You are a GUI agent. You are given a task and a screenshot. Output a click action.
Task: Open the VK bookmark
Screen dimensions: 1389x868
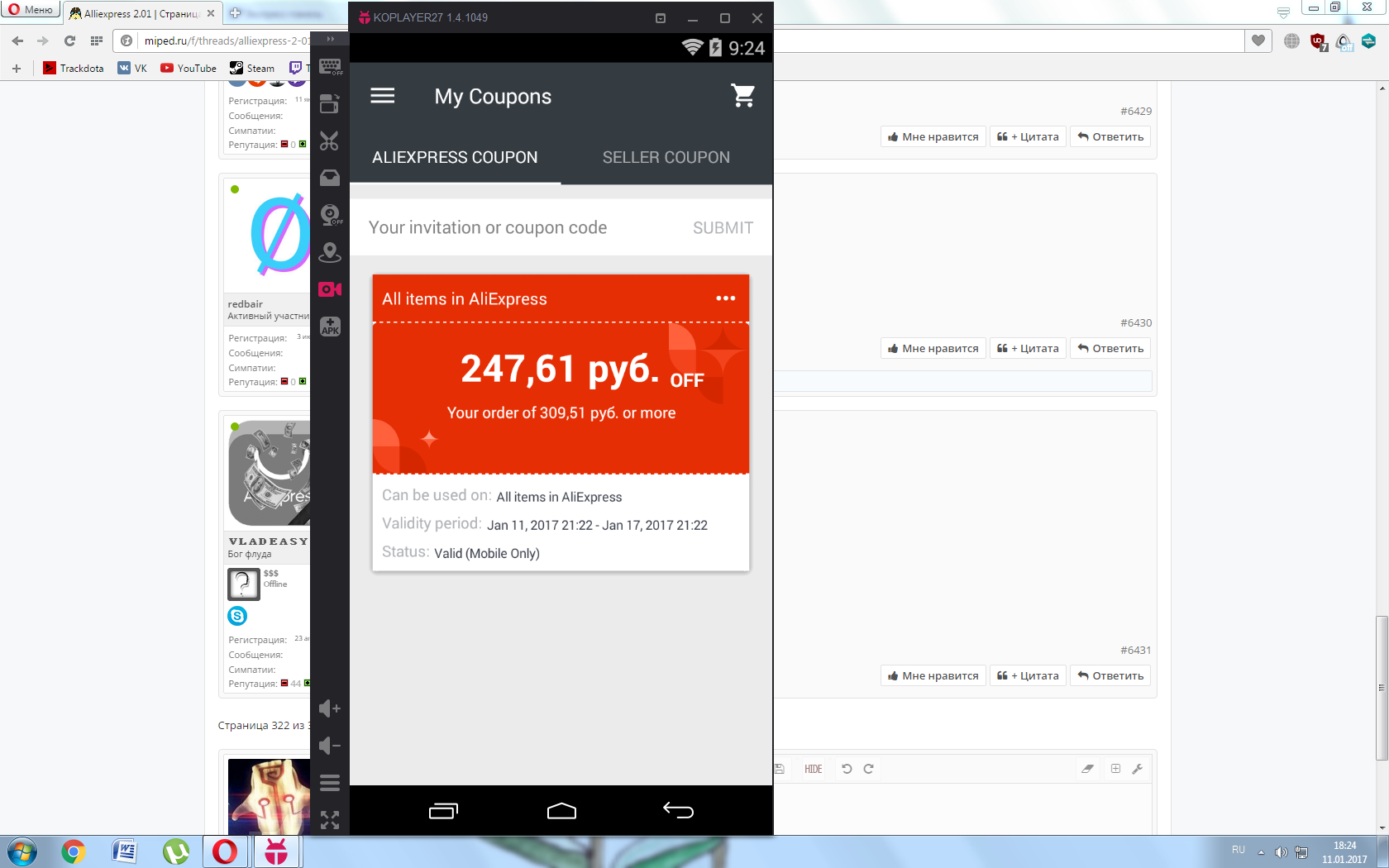click(x=132, y=68)
